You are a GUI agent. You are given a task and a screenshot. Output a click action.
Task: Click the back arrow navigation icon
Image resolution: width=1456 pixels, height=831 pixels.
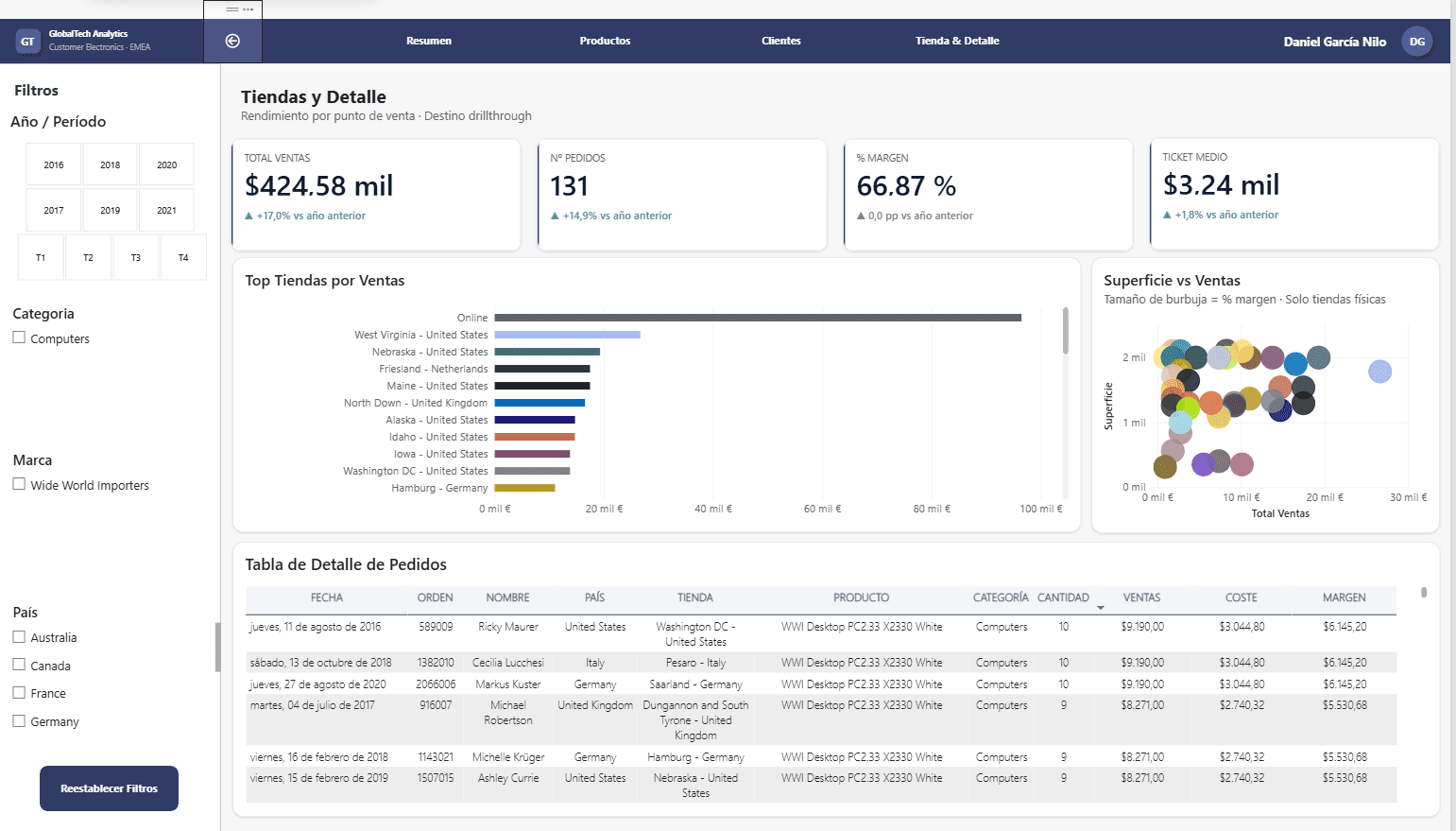(232, 41)
